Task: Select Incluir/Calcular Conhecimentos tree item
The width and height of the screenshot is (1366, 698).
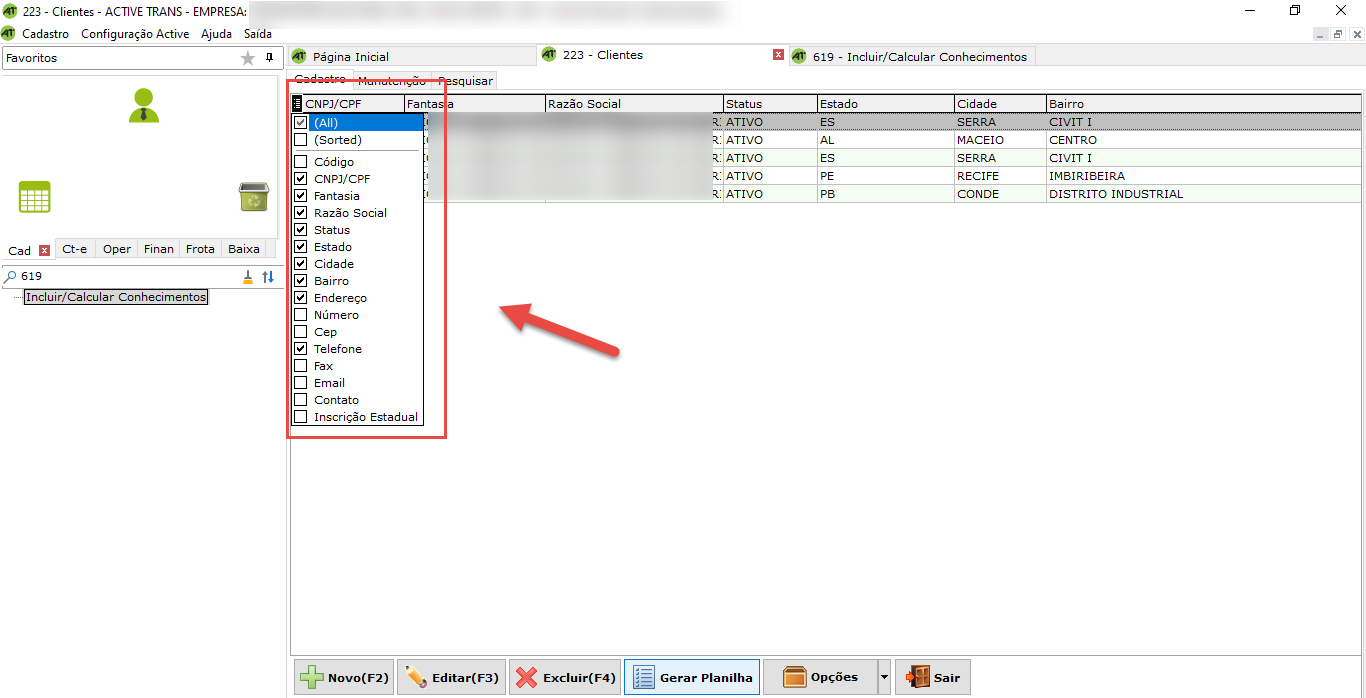Action: point(116,297)
